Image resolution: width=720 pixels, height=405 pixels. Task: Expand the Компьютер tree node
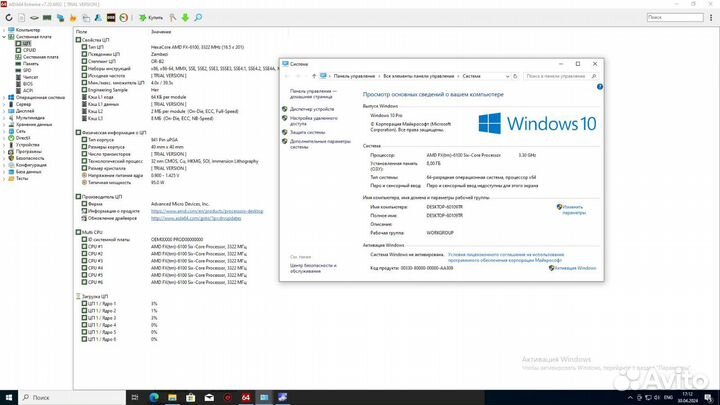(4, 30)
